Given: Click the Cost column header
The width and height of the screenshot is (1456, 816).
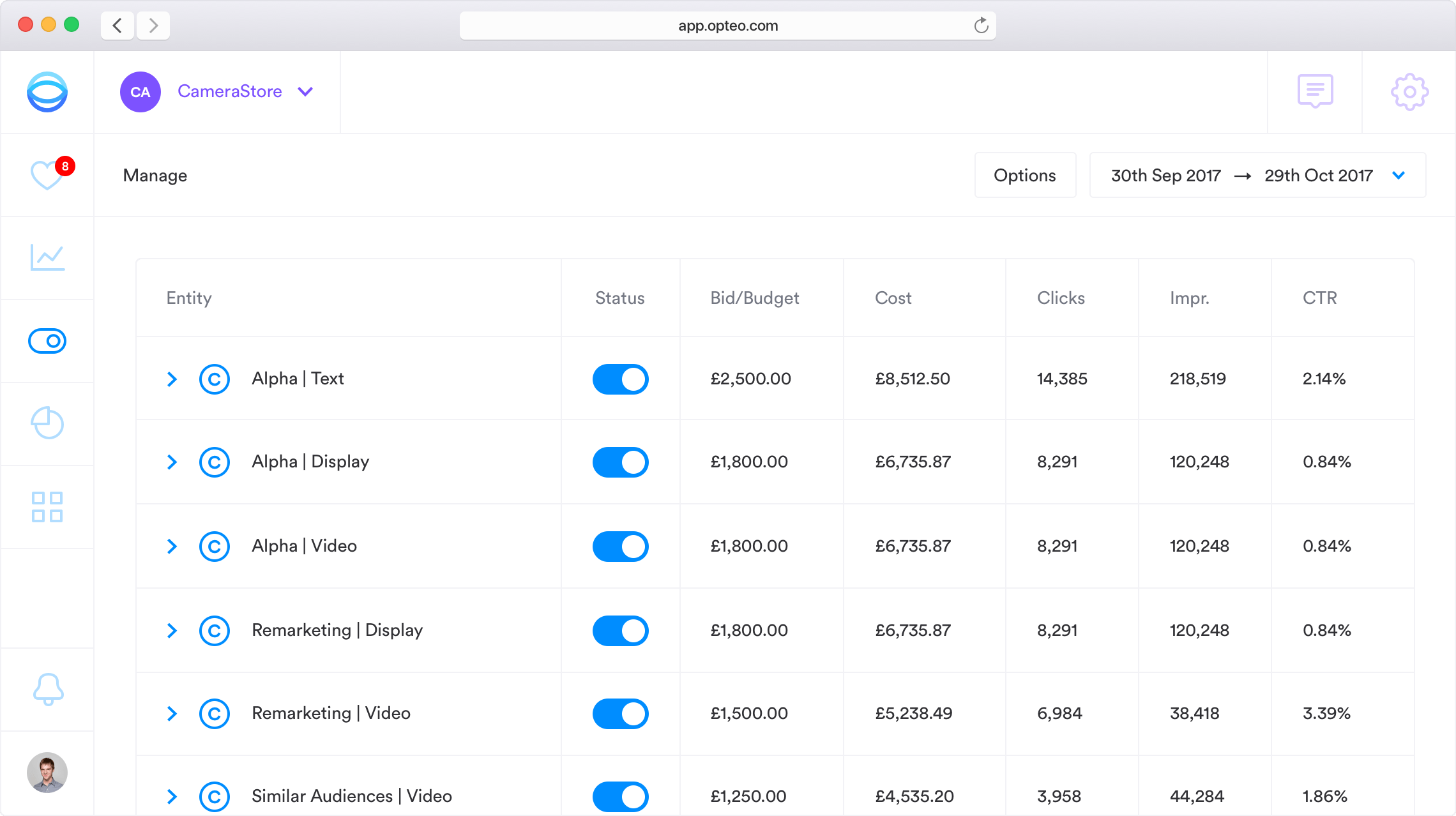Looking at the screenshot, I should [893, 298].
